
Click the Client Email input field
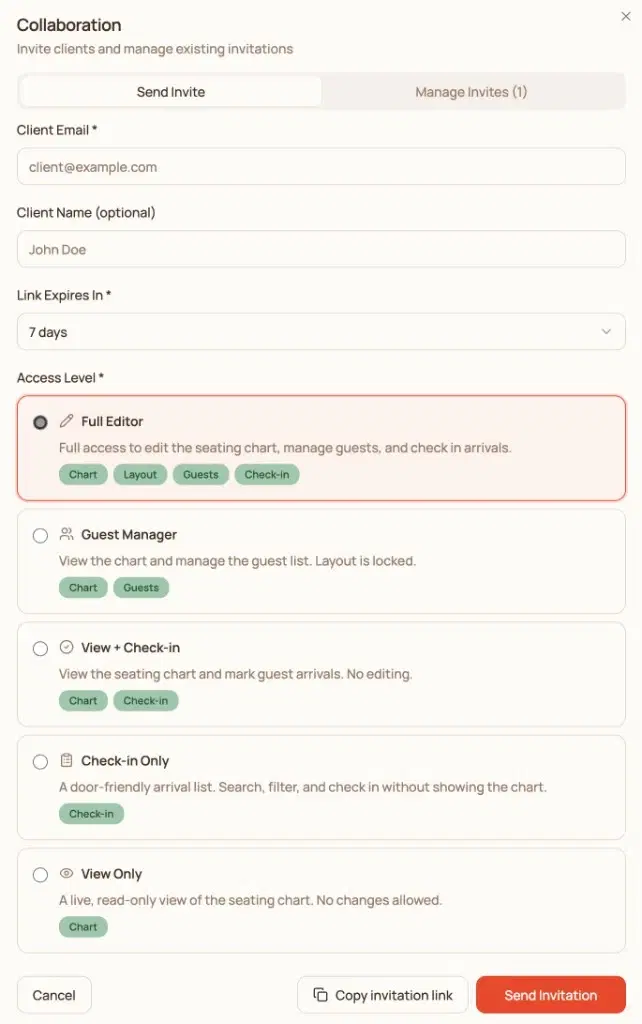pyautogui.click(x=321, y=166)
